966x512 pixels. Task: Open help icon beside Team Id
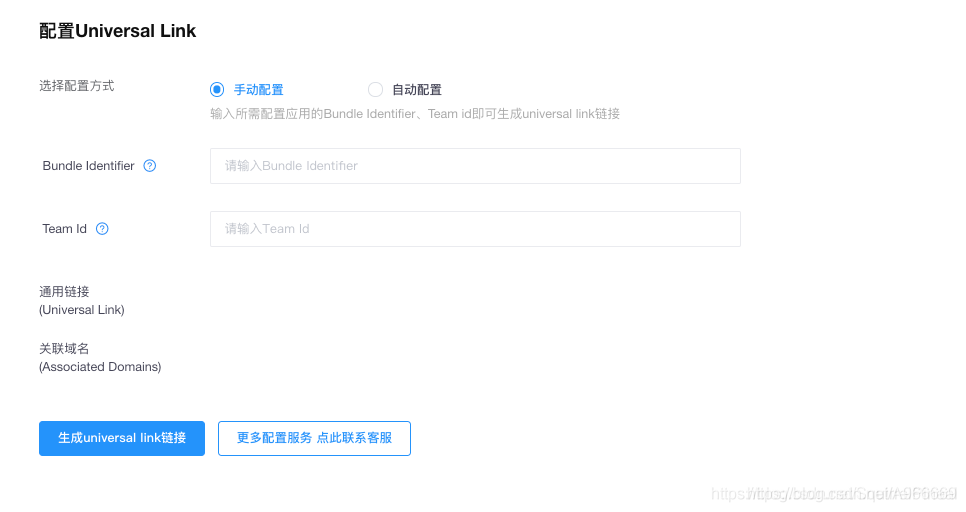click(102, 229)
